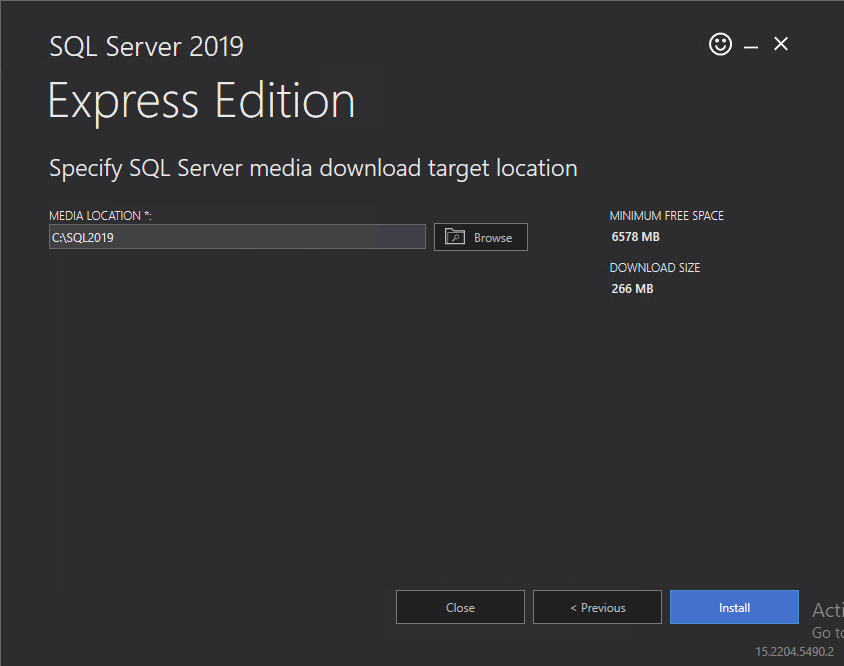Screen dimensions: 844x666
Task: Click the SQL Server 2019 title
Action: 146,46
